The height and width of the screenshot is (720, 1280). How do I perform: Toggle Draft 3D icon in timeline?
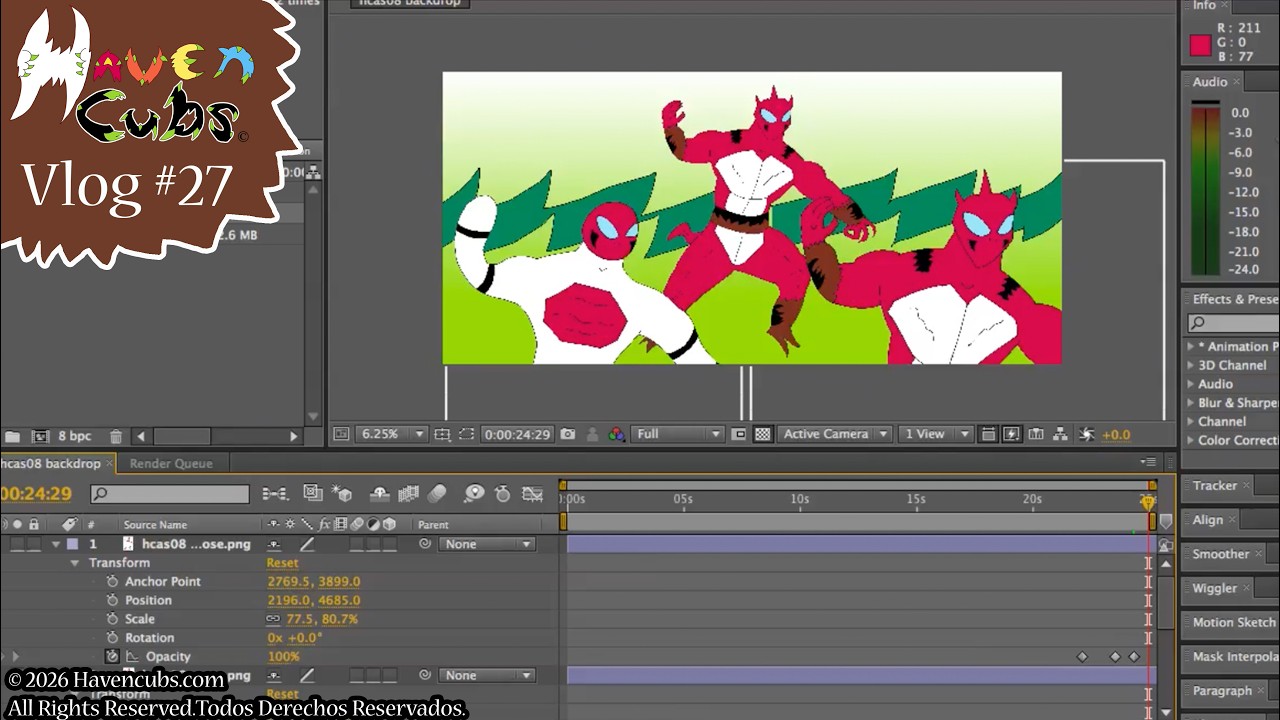342,494
